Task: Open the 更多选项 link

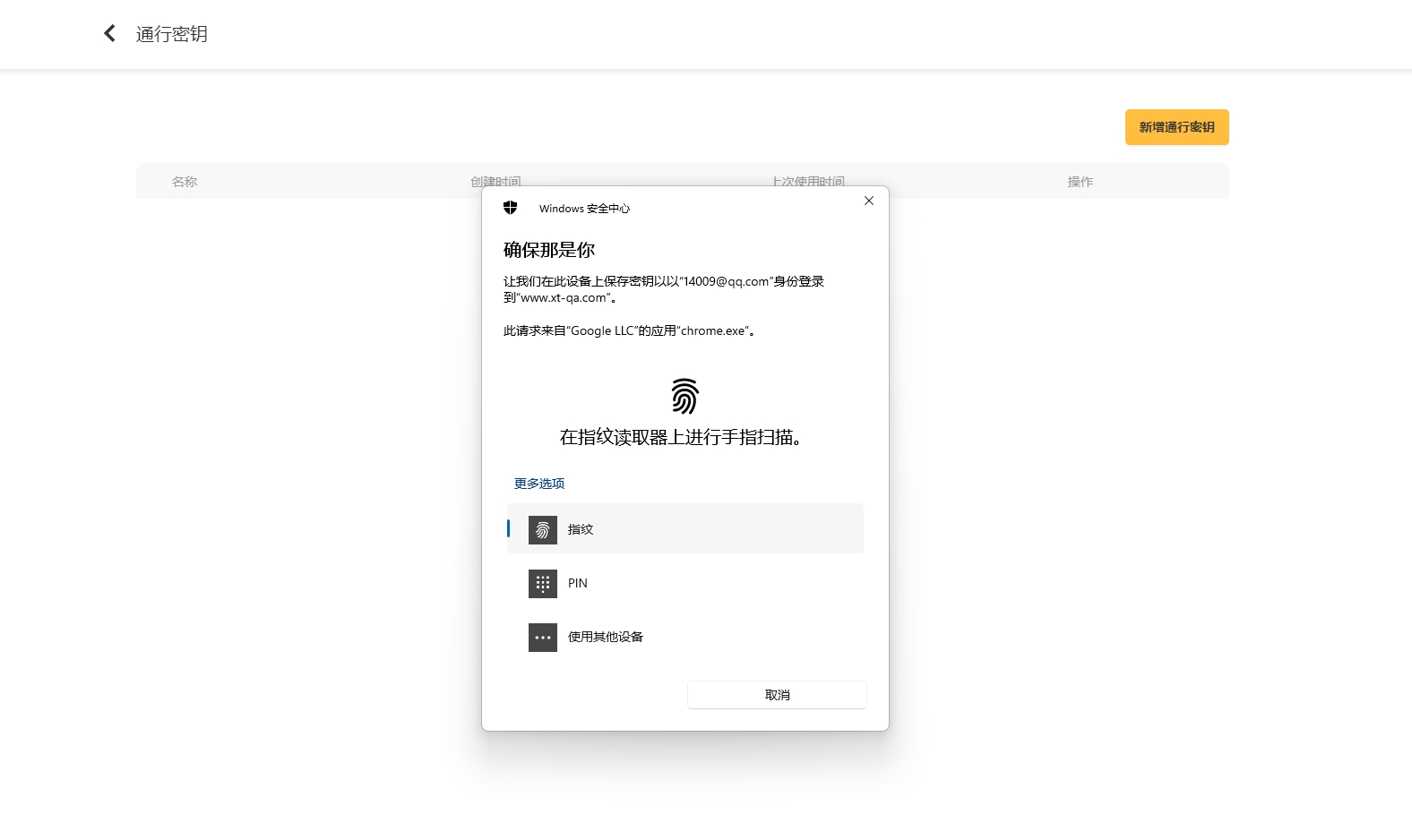Action: point(538,484)
